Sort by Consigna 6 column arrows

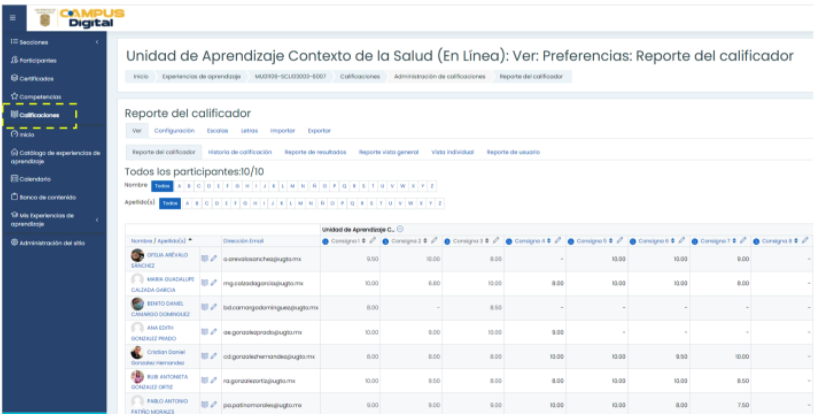(x=673, y=241)
